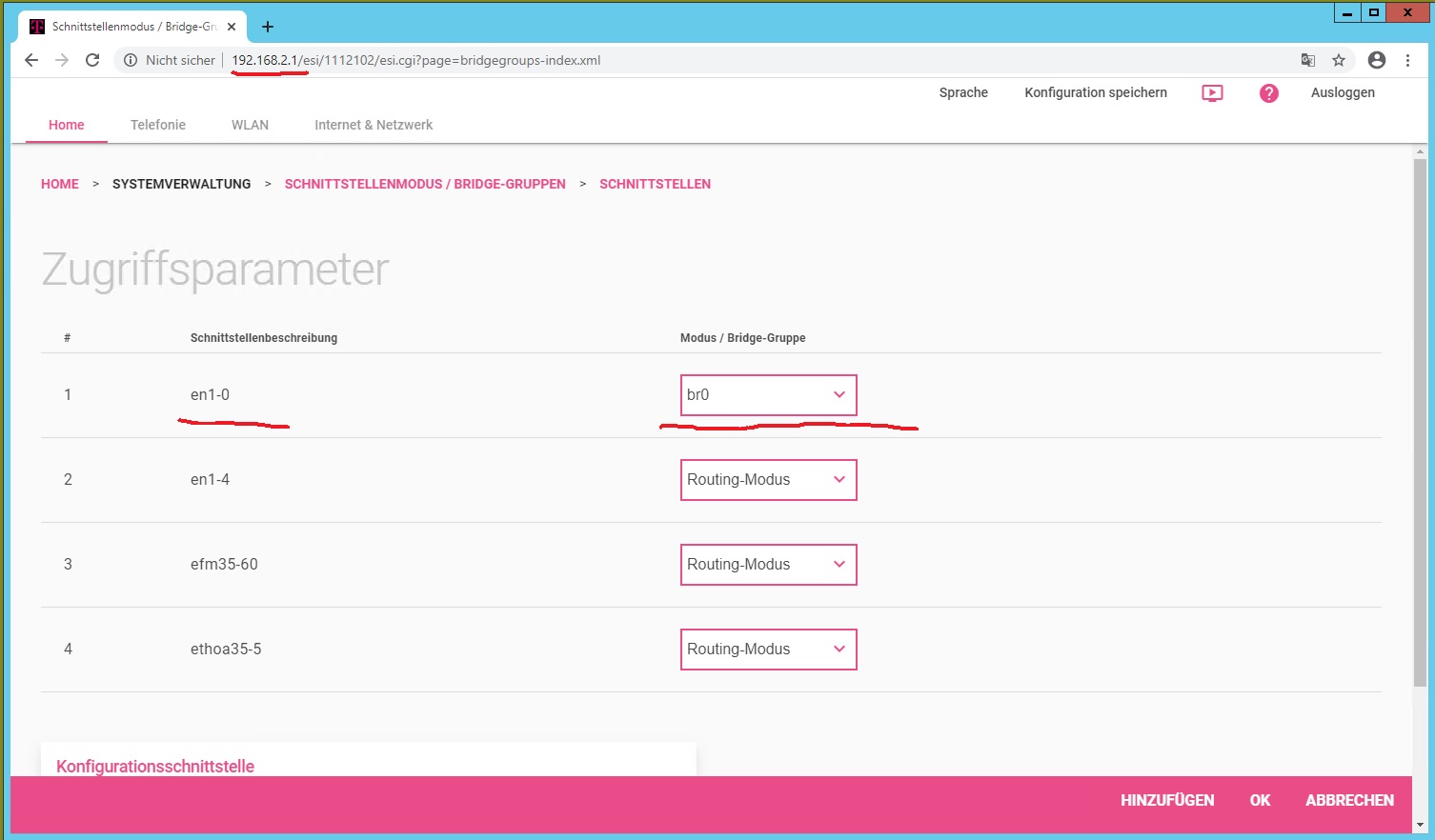Open the en1-0 br0 dropdown
This screenshot has width=1435, height=840.
tap(769, 395)
